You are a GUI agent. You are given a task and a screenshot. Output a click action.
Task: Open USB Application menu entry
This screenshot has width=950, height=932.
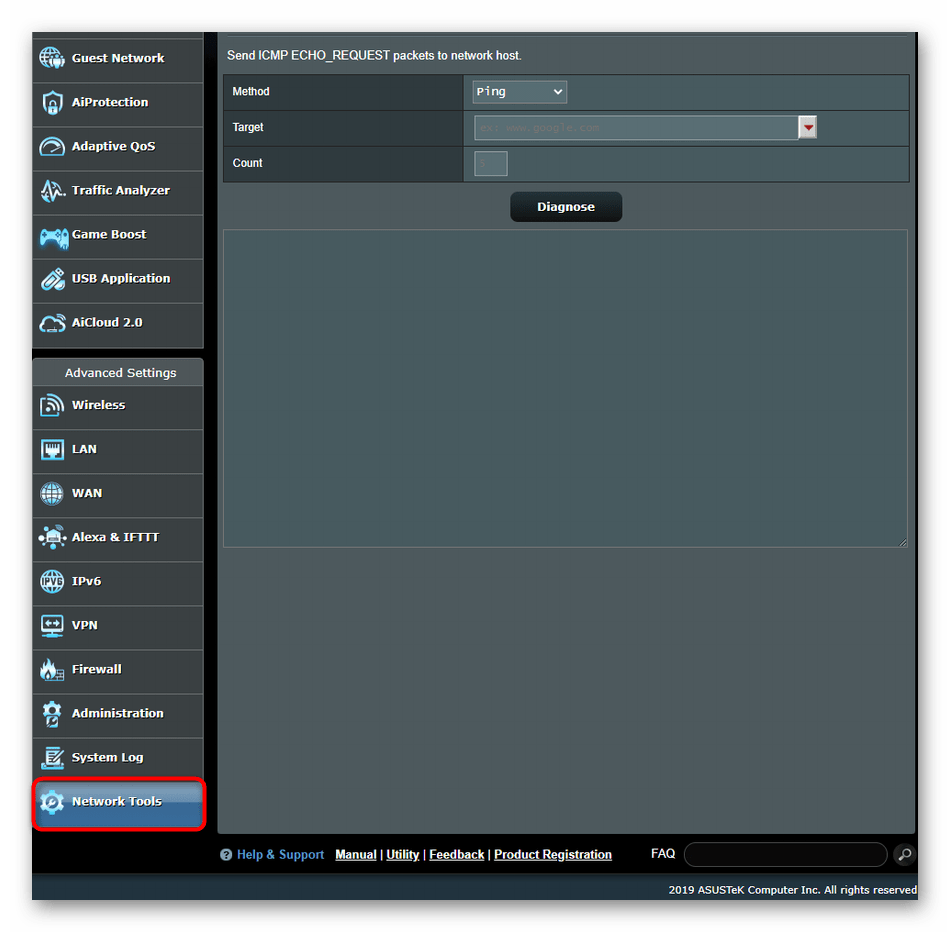click(118, 281)
